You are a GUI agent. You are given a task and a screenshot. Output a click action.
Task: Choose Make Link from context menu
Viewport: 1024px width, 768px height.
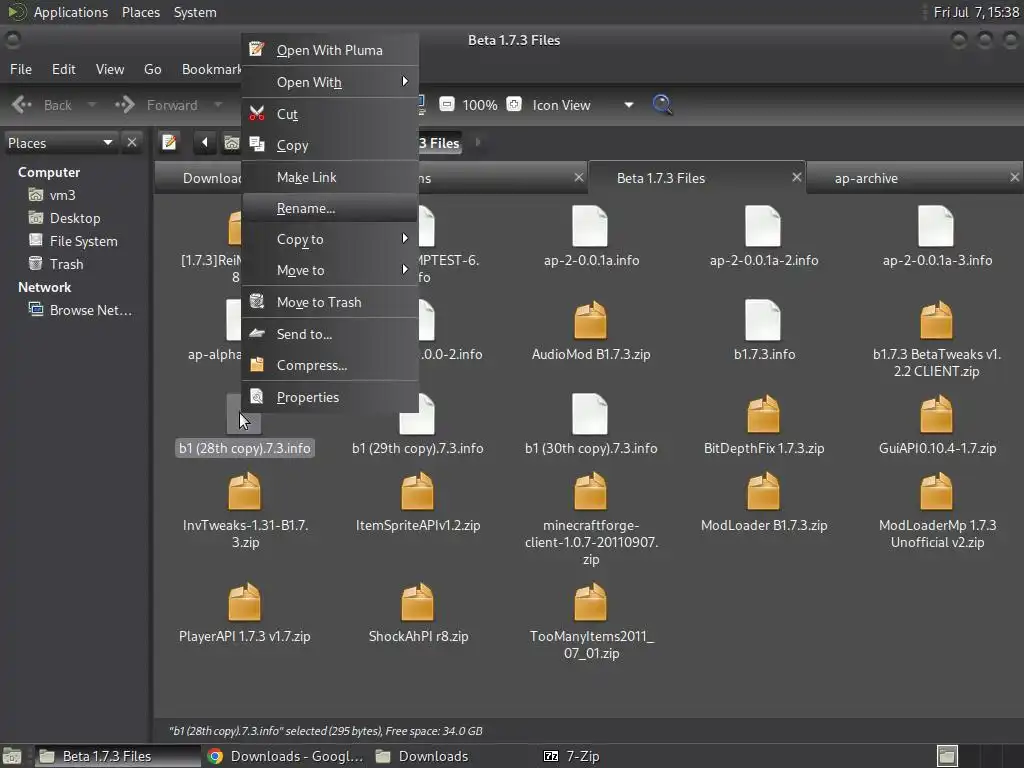[330, 178]
